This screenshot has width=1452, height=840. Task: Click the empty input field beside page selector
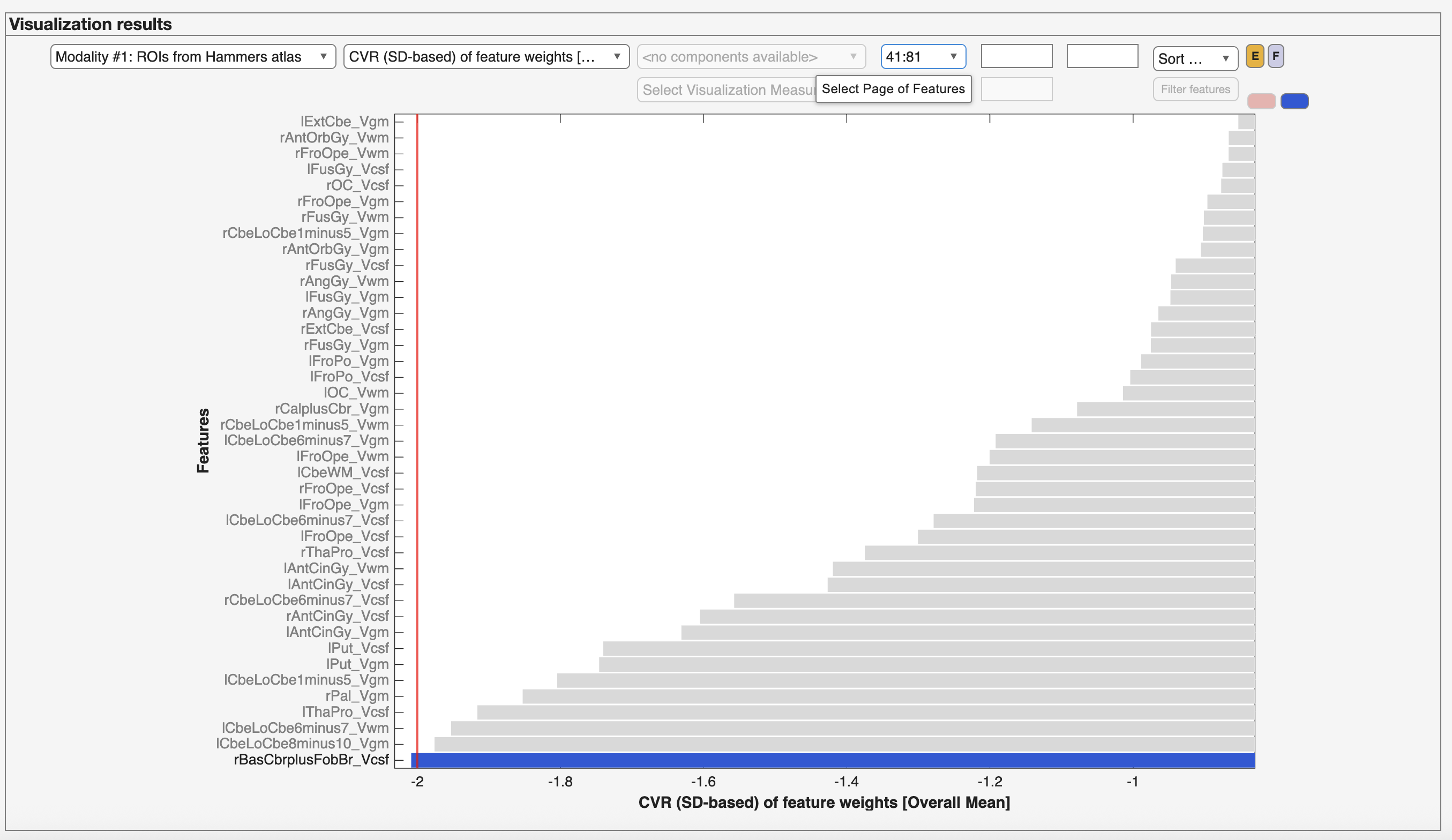1017,56
